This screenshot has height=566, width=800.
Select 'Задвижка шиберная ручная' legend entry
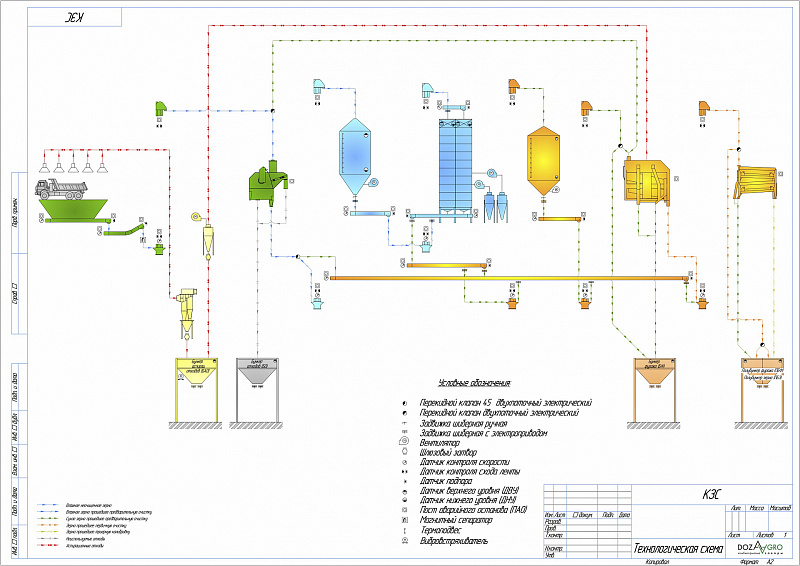[463, 424]
